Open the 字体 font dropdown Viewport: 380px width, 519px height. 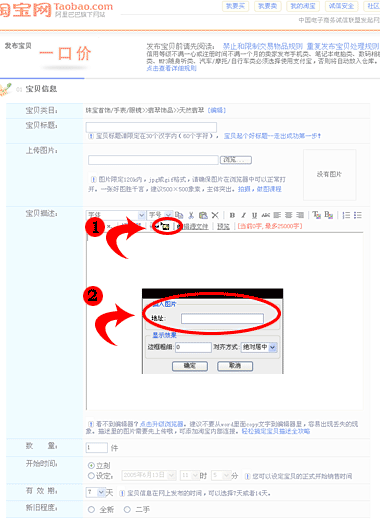click(116, 215)
